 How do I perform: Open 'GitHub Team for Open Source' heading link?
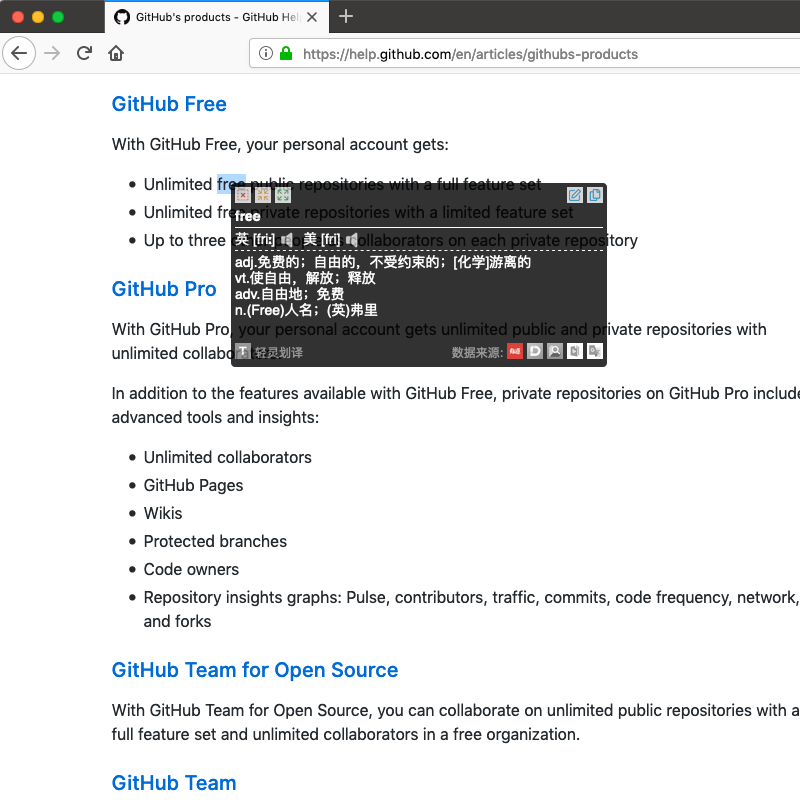click(255, 670)
